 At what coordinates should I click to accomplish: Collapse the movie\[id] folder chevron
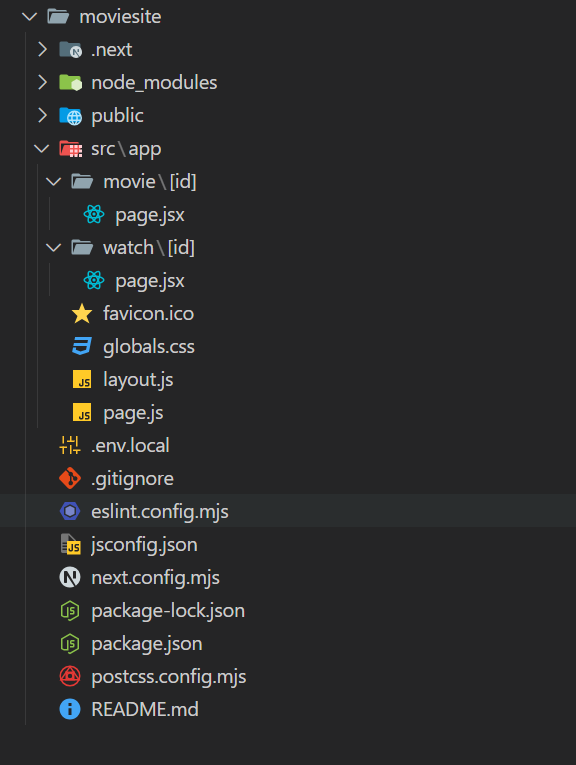54,181
